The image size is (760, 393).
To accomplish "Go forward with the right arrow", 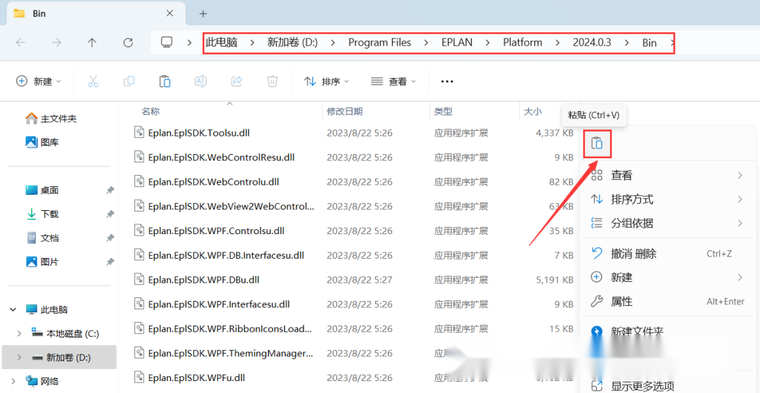I will tap(57, 43).
